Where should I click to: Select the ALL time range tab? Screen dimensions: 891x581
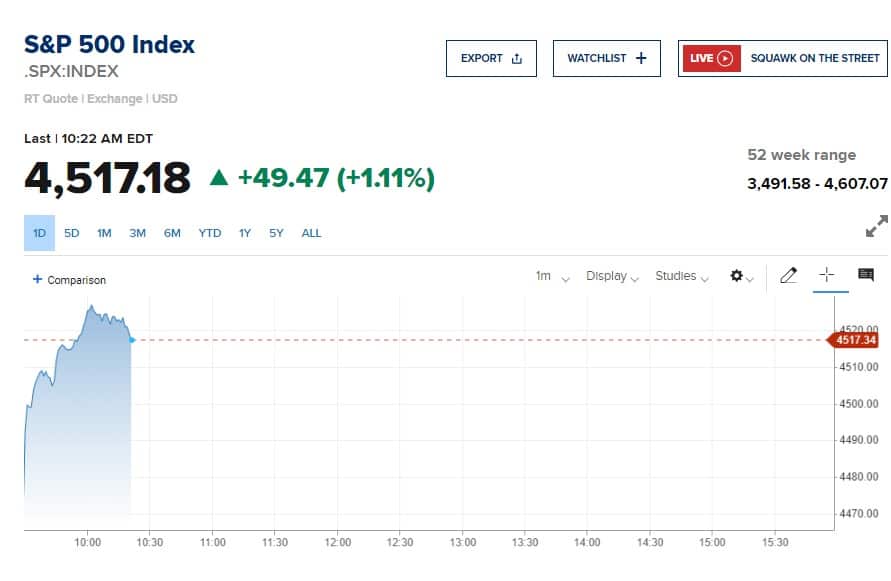[311, 233]
